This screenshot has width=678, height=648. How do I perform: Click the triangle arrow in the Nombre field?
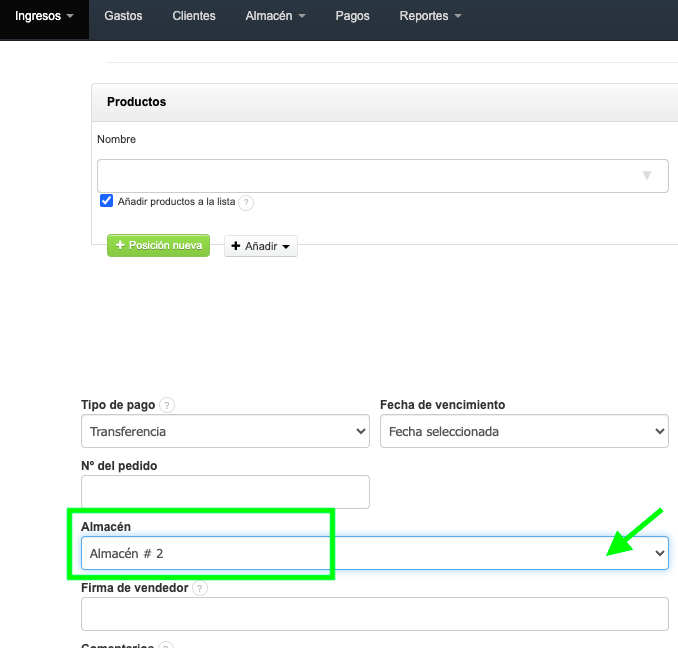[x=646, y=176]
